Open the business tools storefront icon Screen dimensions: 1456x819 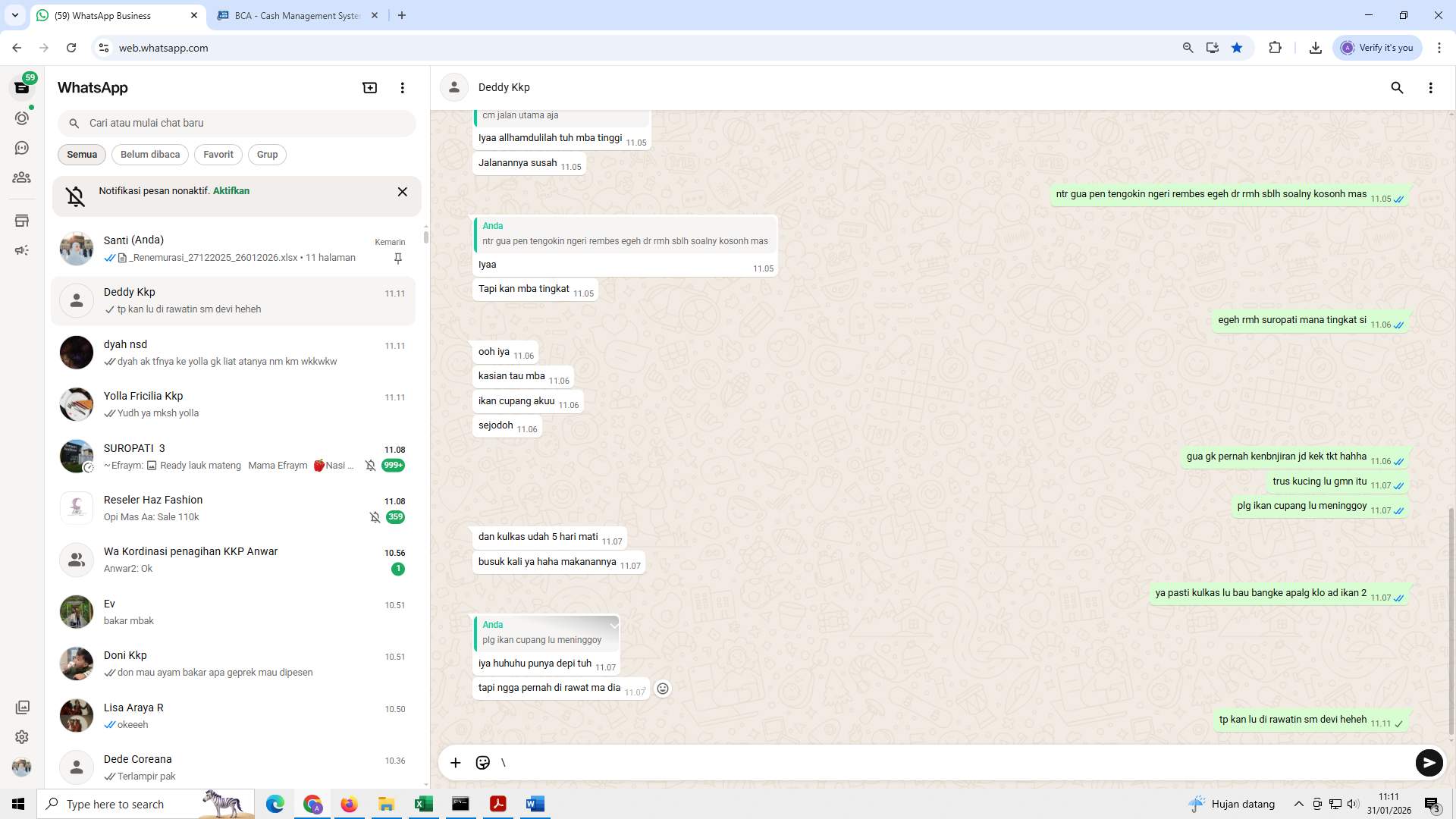click(22, 221)
